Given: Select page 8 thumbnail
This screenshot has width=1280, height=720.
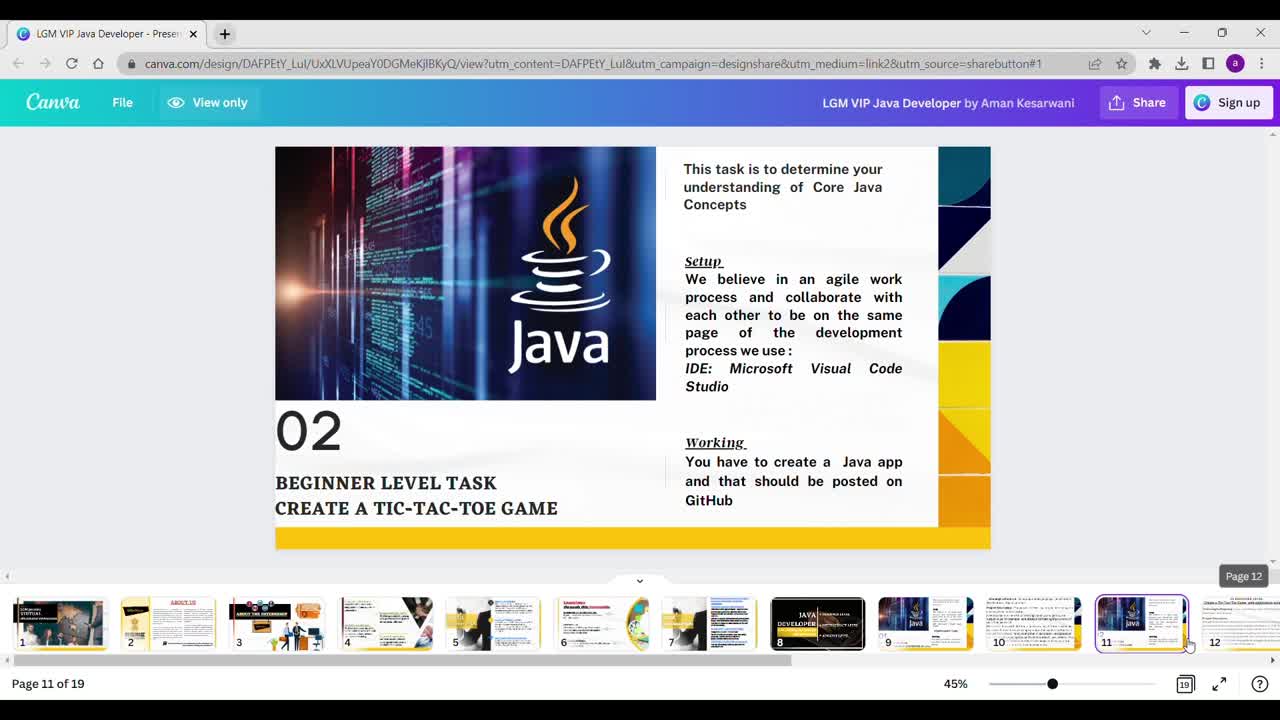Looking at the screenshot, I should pyautogui.click(x=818, y=623).
